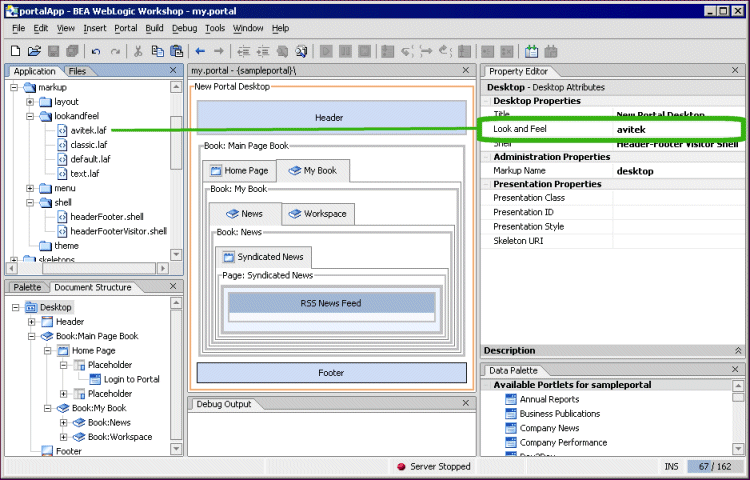Image resolution: width=750 pixels, height=480 pixels.
Task: Click Data Palette scrollbar down arrow
Action: (x=738, y=448)
